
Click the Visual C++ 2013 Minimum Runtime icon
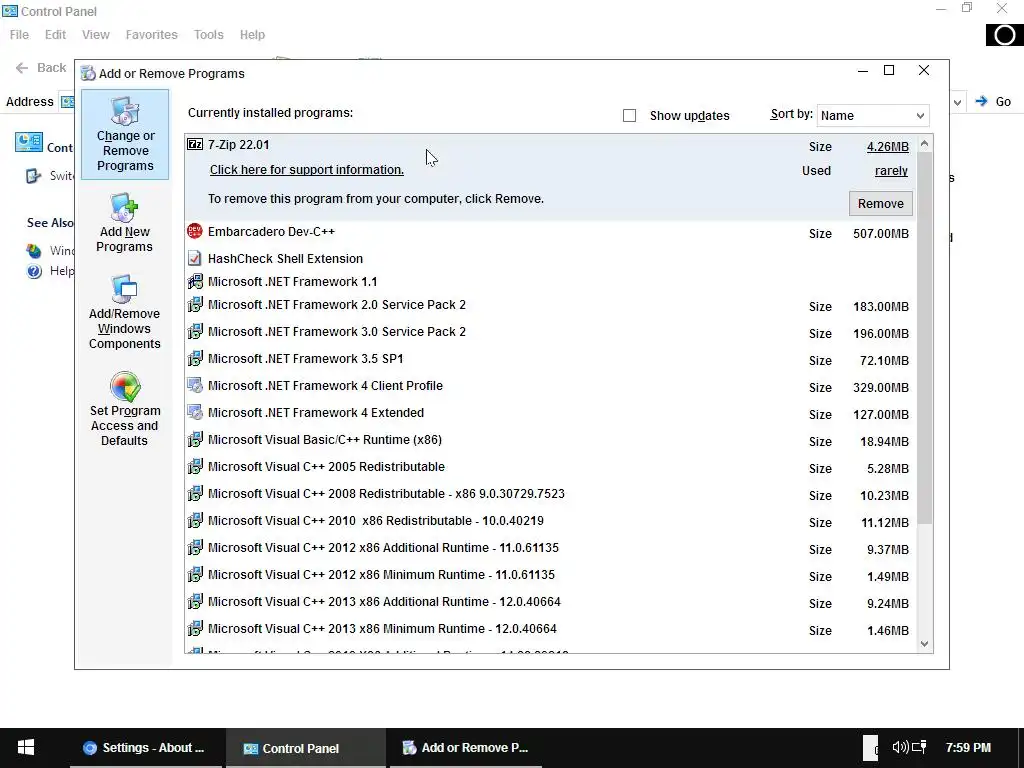pyautogui.click(x=195, y=628)
